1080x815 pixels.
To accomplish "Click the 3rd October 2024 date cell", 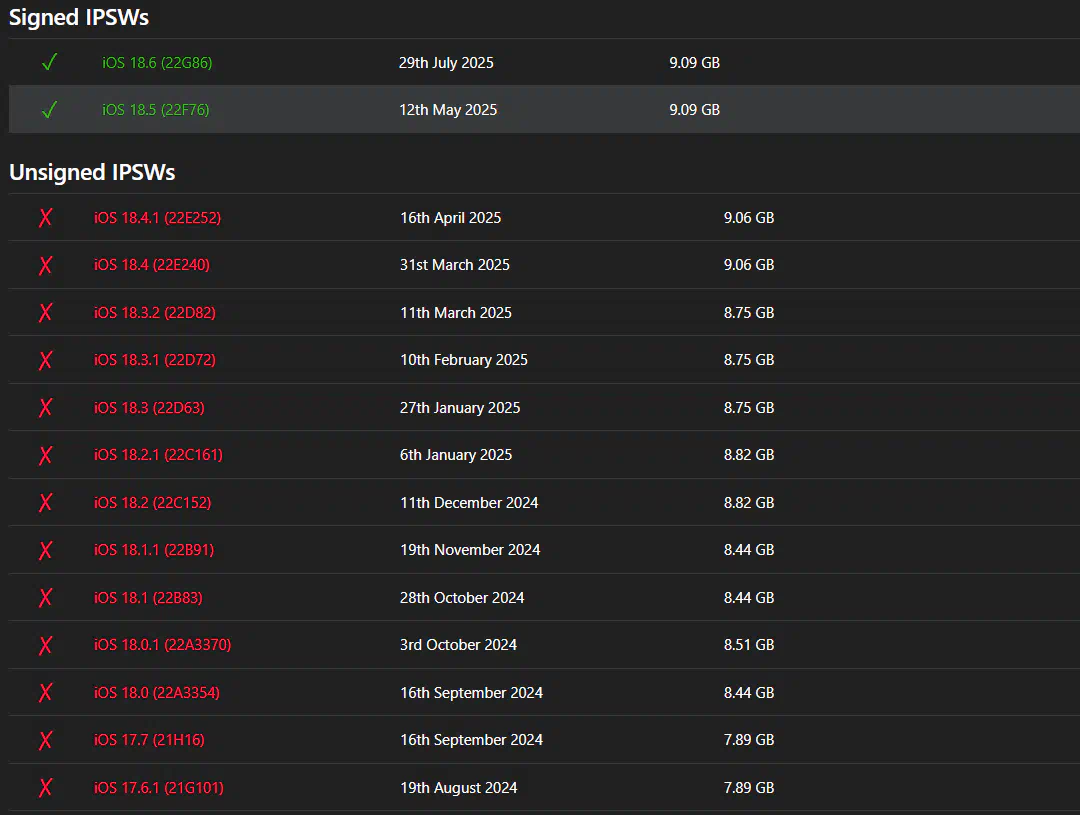I will (x=458, y=645).
